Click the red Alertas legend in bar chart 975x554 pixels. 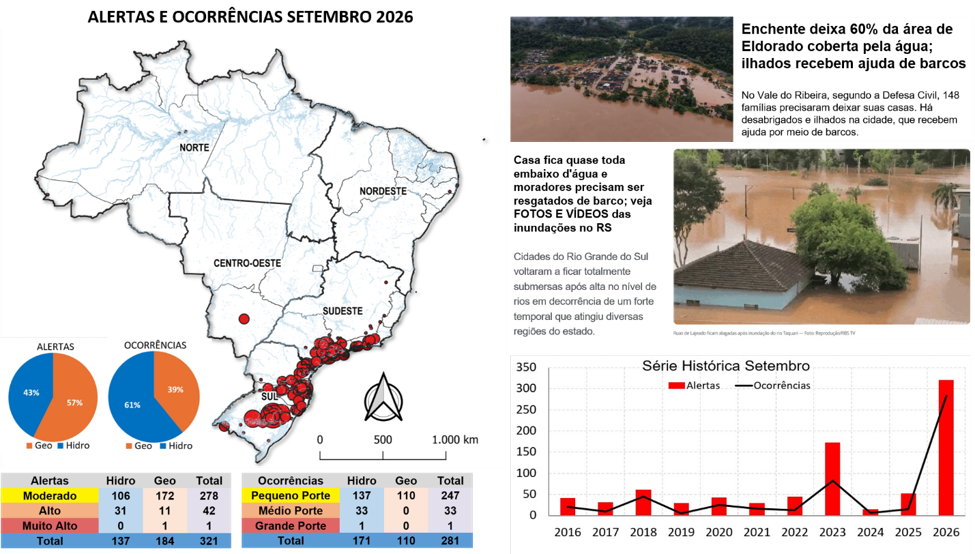pyautogui.click(x=694, y=385)
